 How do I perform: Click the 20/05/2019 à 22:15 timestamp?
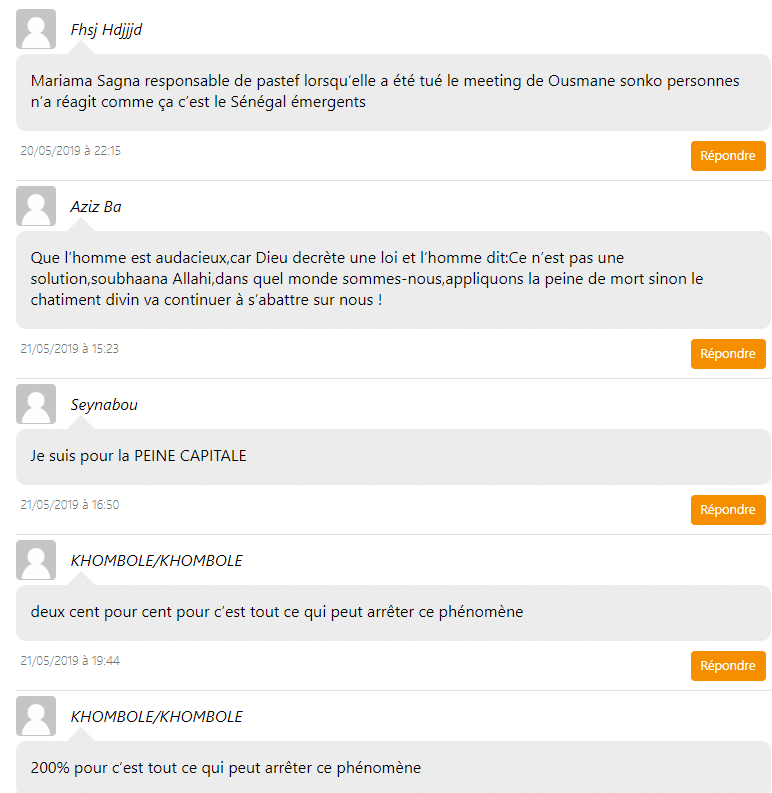(x=70, y=151)
